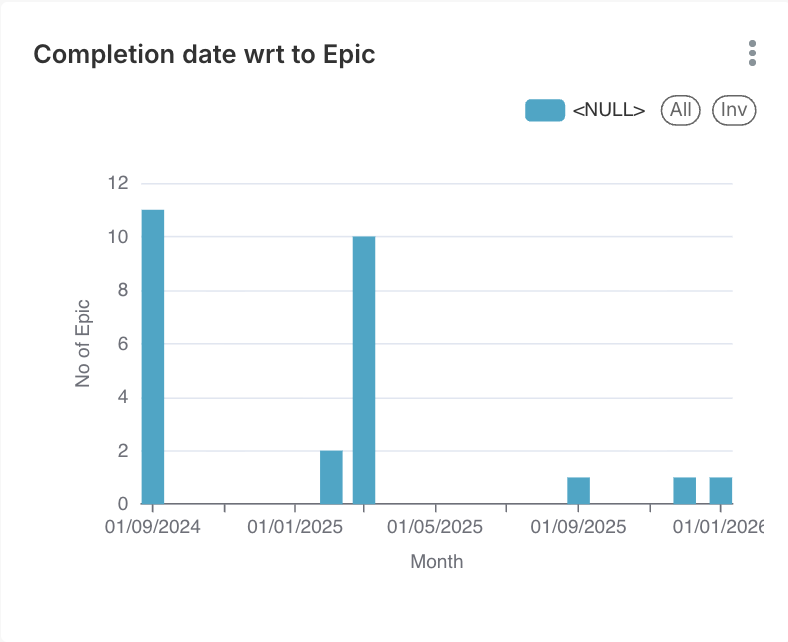Screen dimensions: 788x642
Task: Toggle the <NULL> series legend label
Action: [x=608, y=110]
